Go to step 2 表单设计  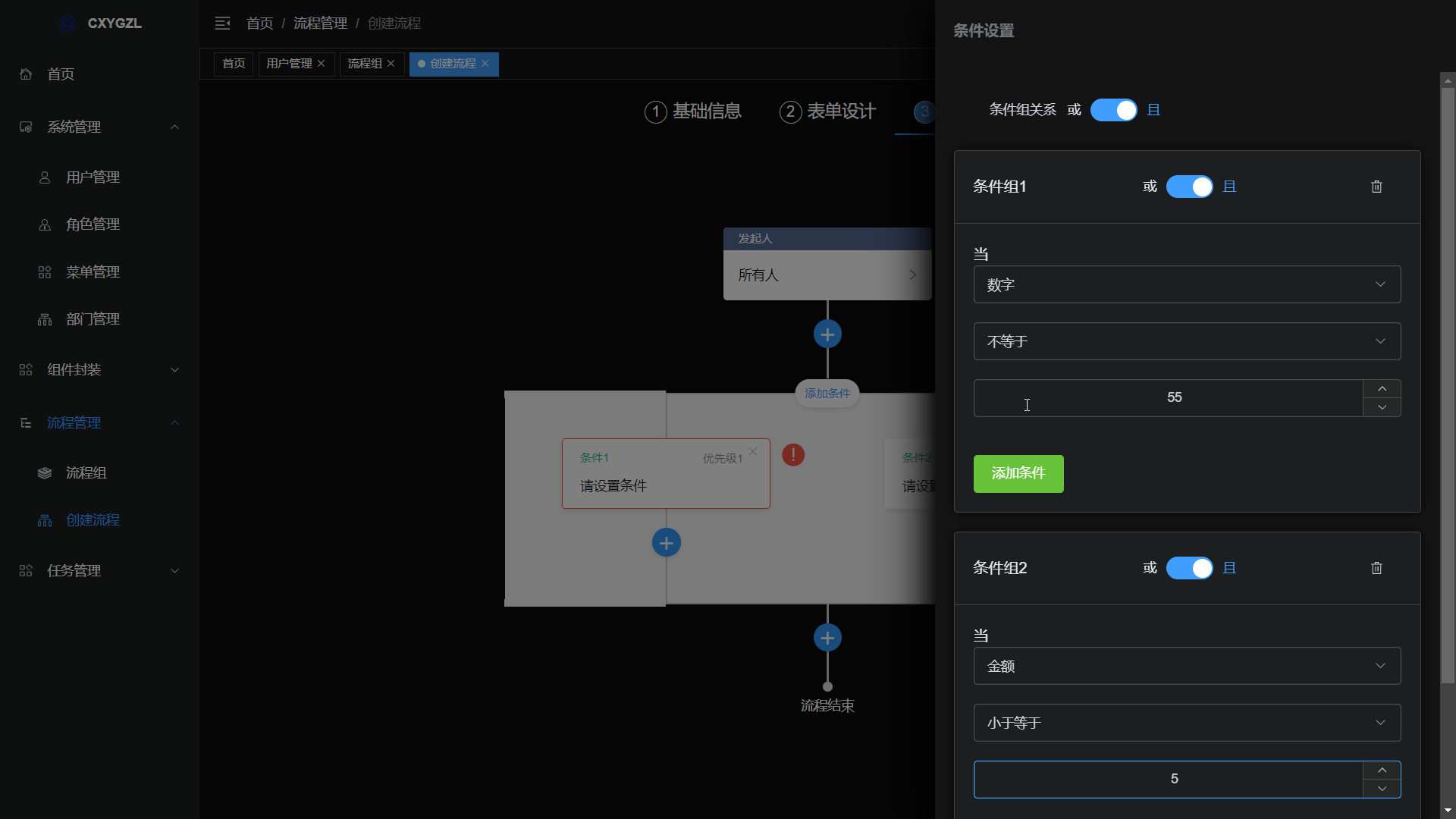click(827, 111)
